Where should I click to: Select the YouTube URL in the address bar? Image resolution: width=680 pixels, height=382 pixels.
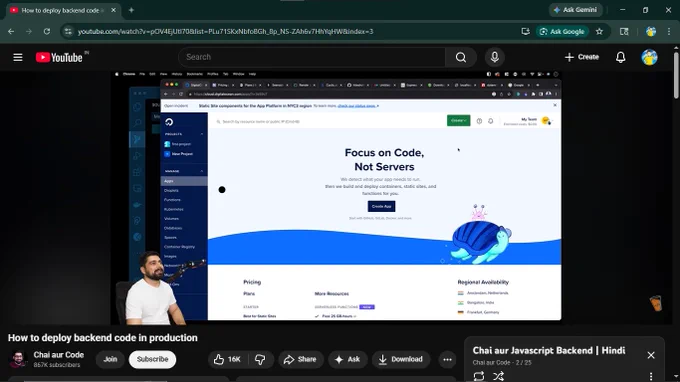[226, 31]
